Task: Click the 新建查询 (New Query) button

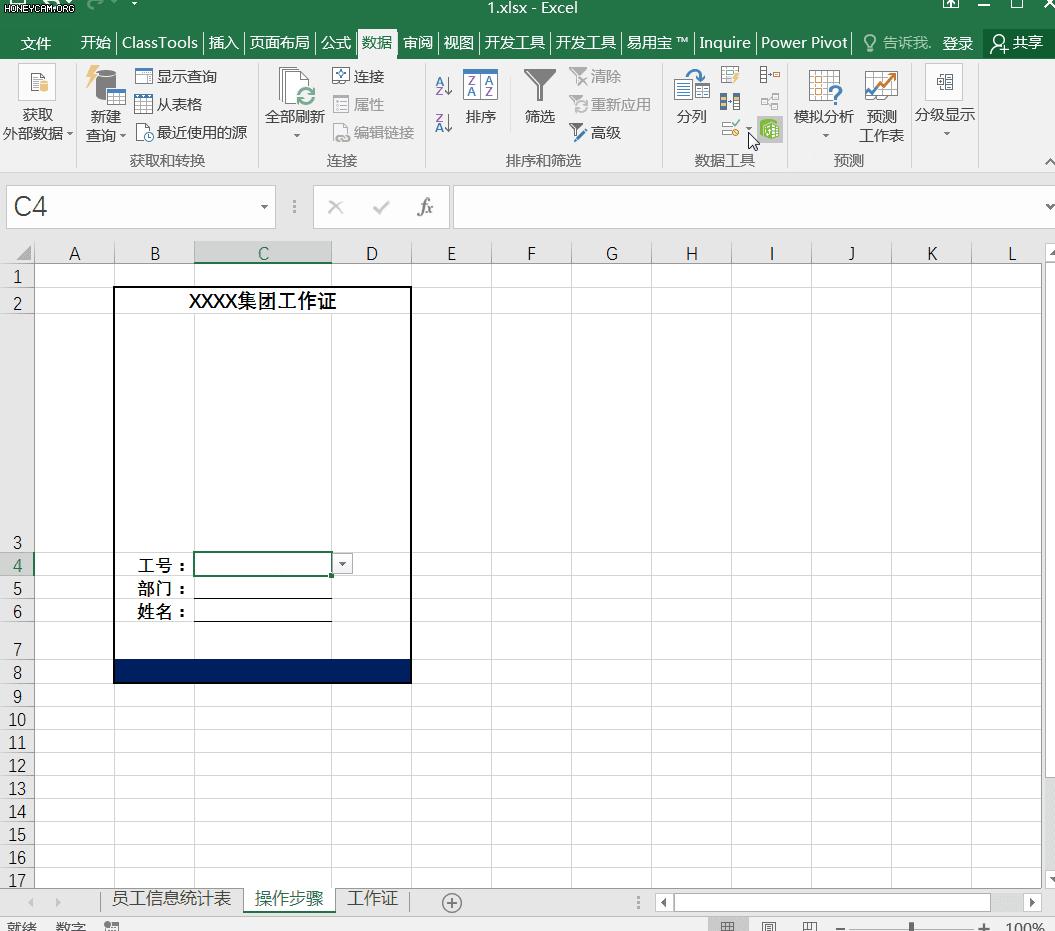Action: click(106, 104)
